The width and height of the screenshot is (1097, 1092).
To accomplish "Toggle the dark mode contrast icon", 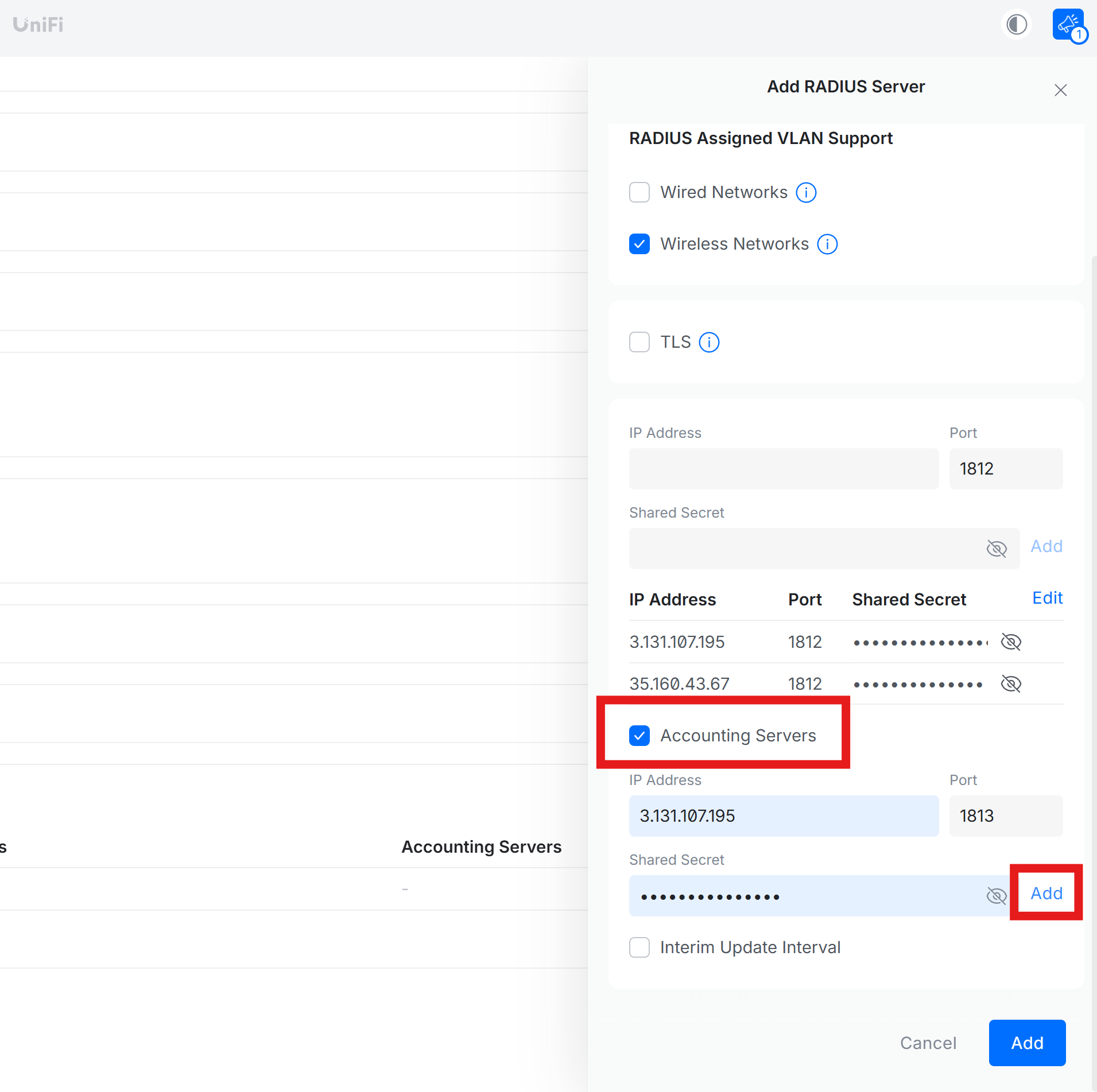I will click(1016, 24).
